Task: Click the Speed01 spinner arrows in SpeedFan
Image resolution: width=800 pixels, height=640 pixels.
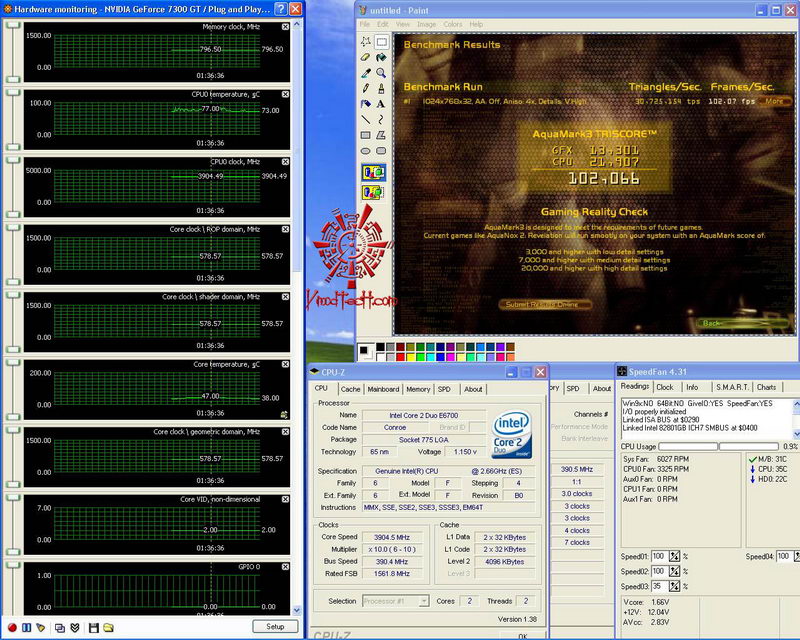Action: click(674, 556)
